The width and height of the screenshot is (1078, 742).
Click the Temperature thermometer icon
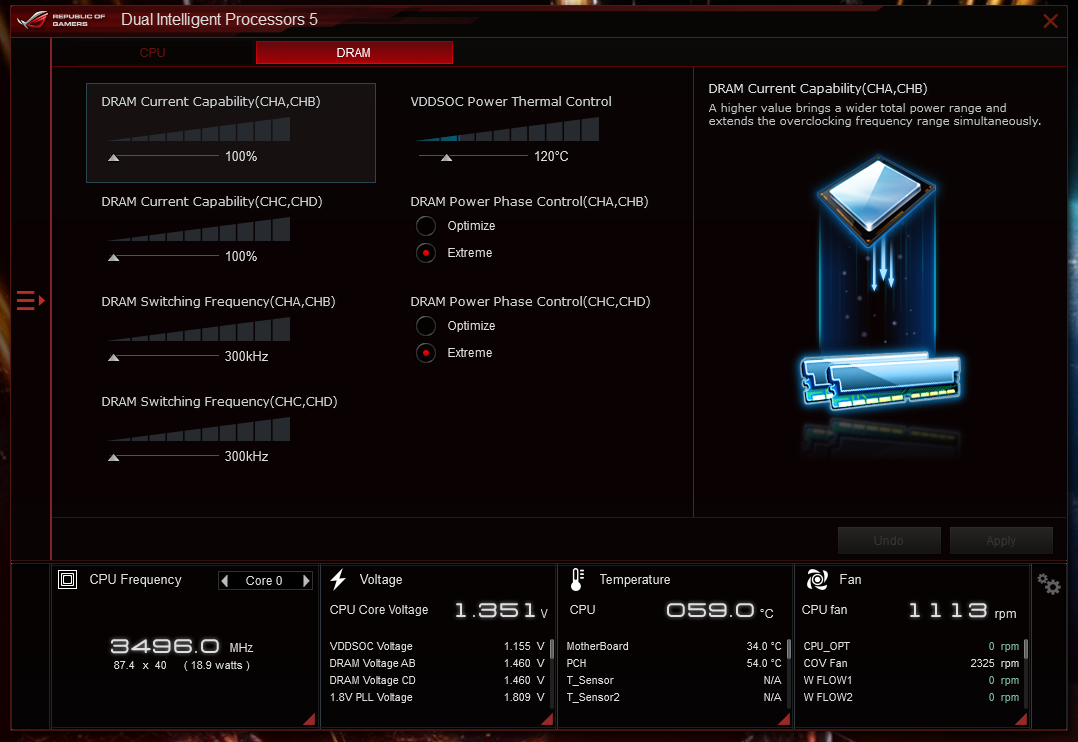[x=578, y=580]
